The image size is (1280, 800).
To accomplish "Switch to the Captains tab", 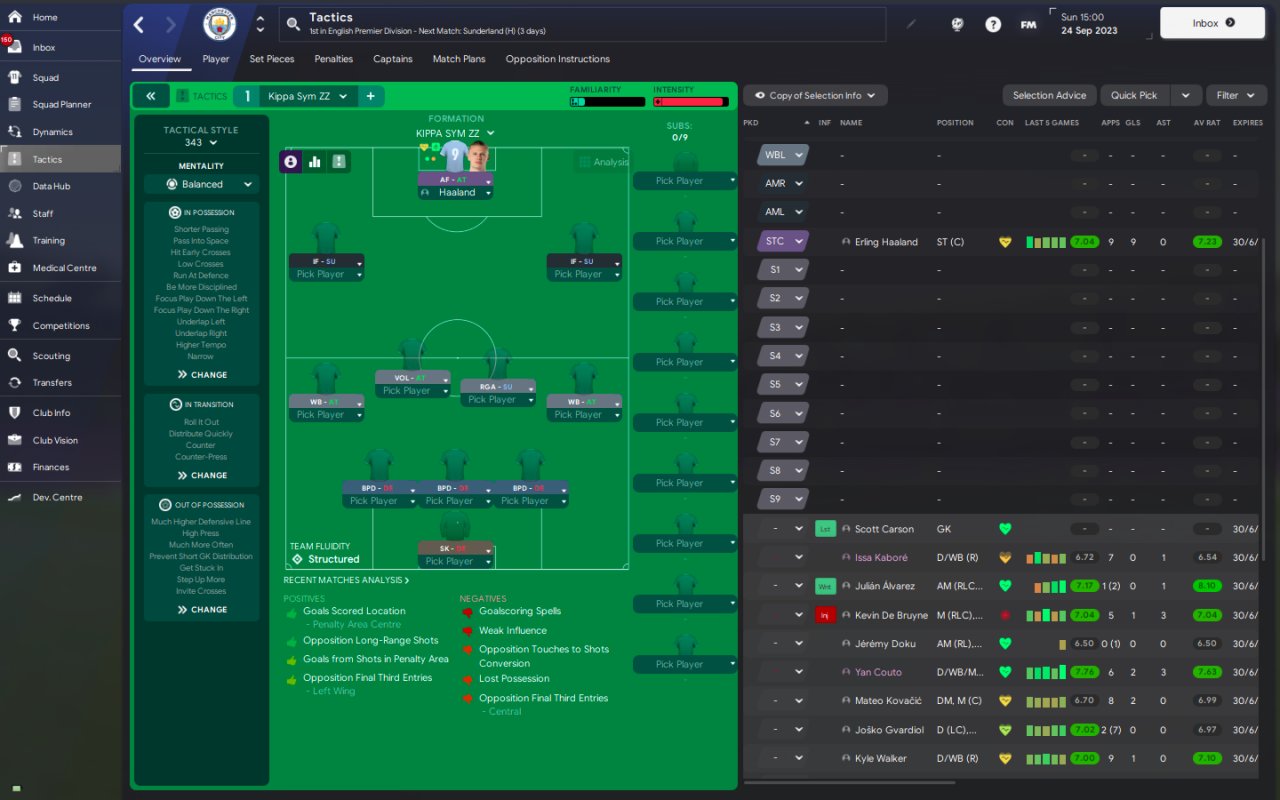I will pyautogui.click(x=393, y=59).
